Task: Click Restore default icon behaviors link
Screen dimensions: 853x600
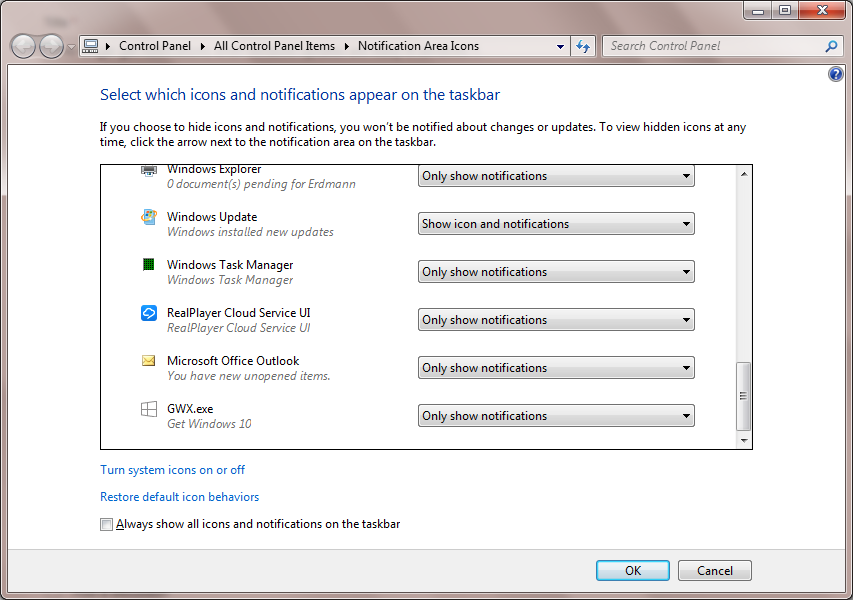Action: coord(180,497)
